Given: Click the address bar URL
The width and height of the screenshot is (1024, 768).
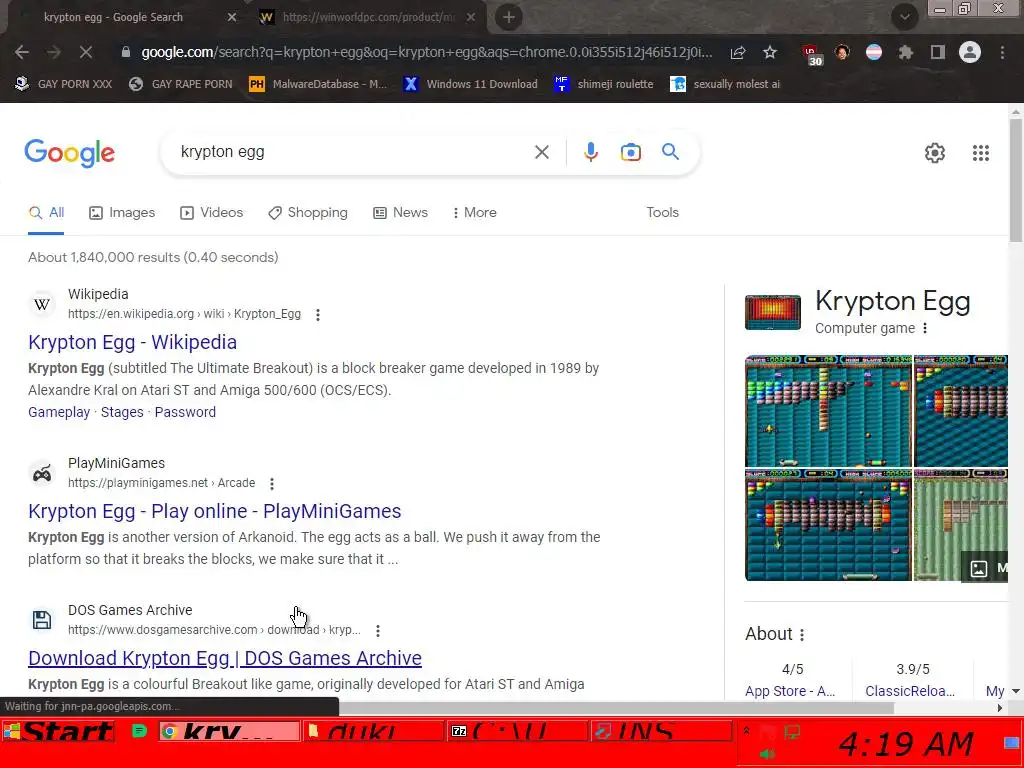Looking at the screenshot, I should pos(426,52).
